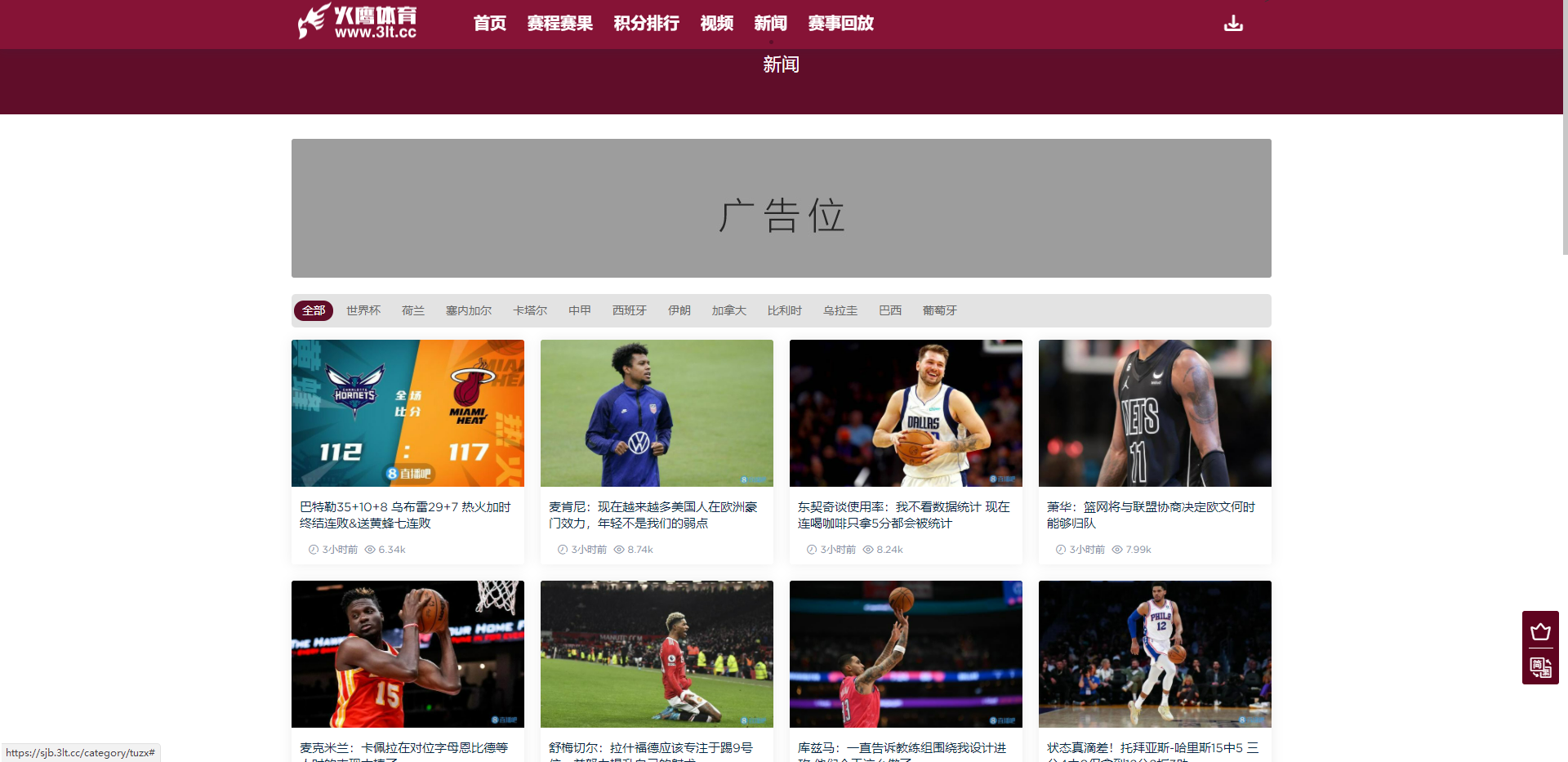Select the 卡塔尔 category filter
Screen dimensions: 1568x762
coord(530,310)
